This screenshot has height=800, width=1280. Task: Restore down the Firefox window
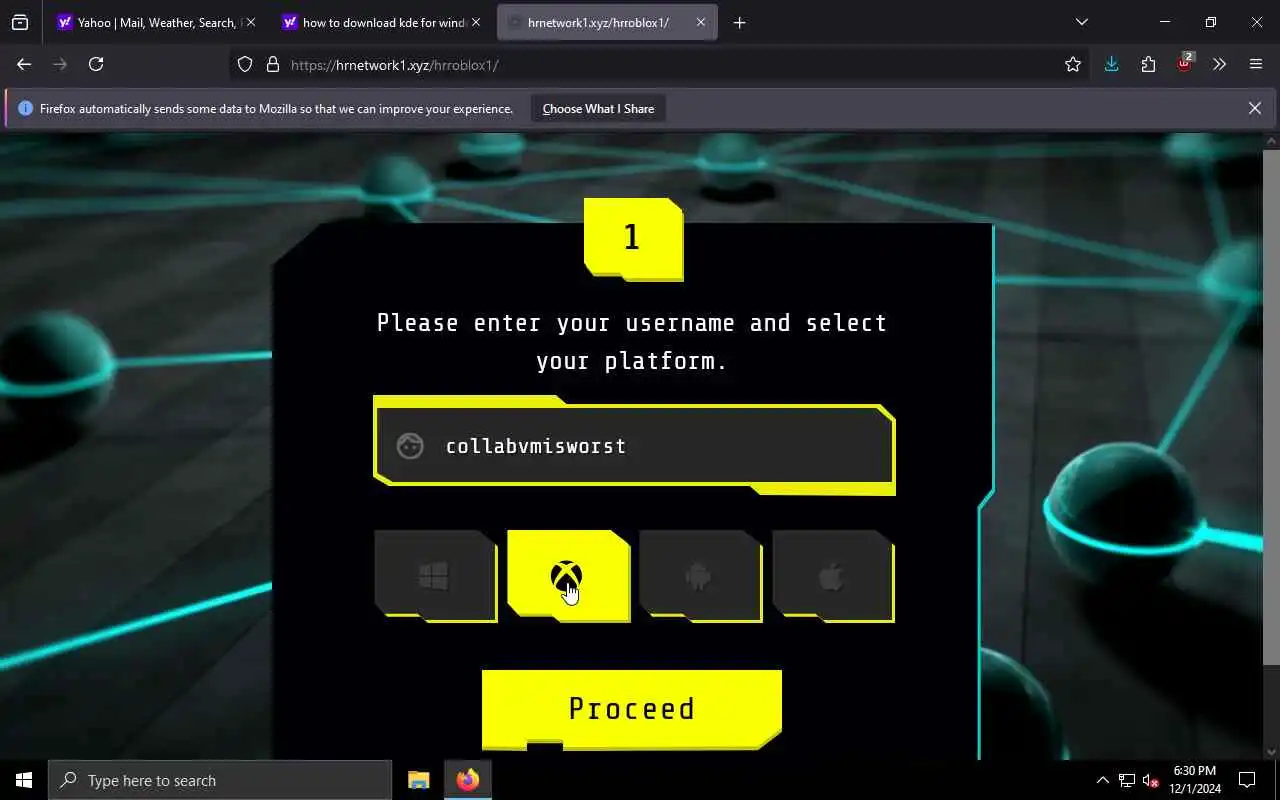point(1210,22)
